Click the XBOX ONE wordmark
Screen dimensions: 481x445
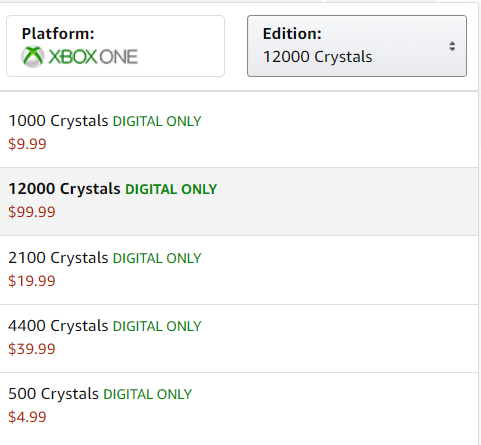(x=93, y=57)
